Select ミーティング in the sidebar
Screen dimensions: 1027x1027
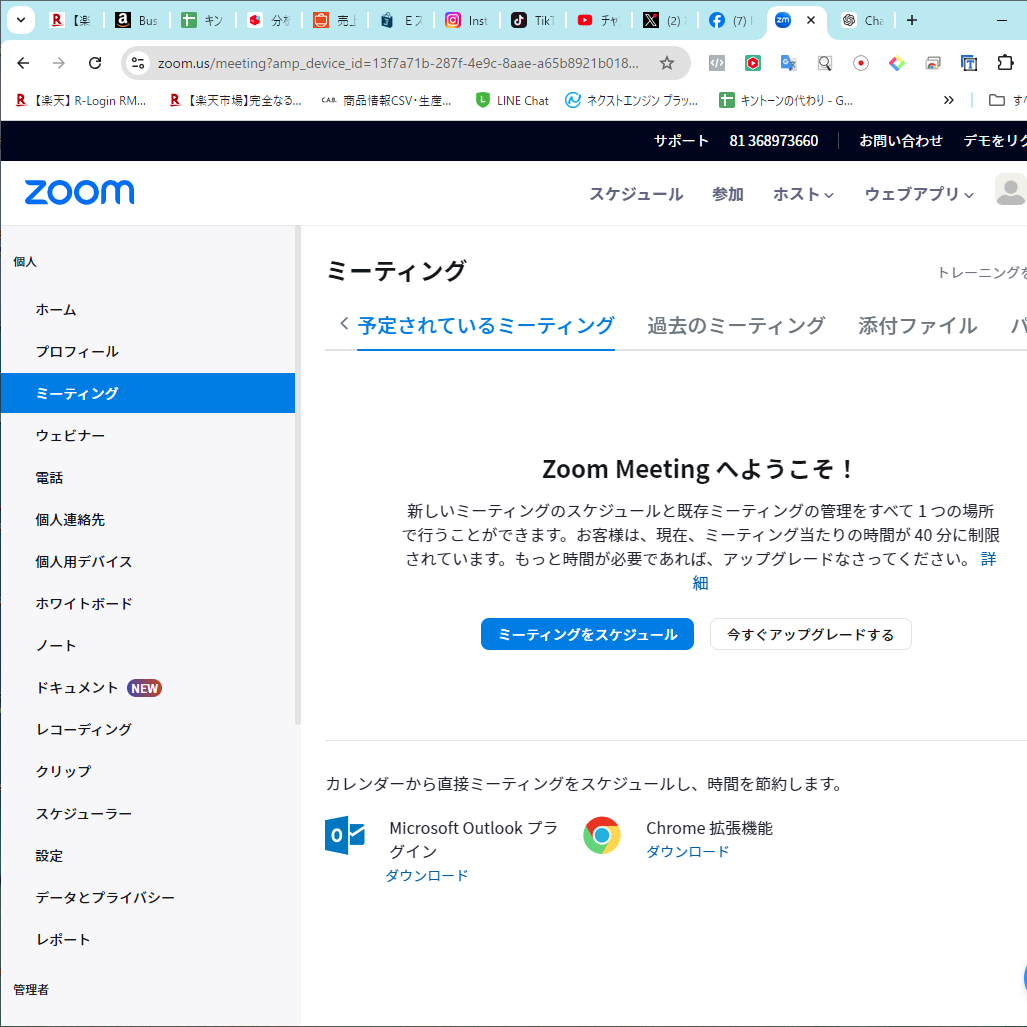[148, 394]
